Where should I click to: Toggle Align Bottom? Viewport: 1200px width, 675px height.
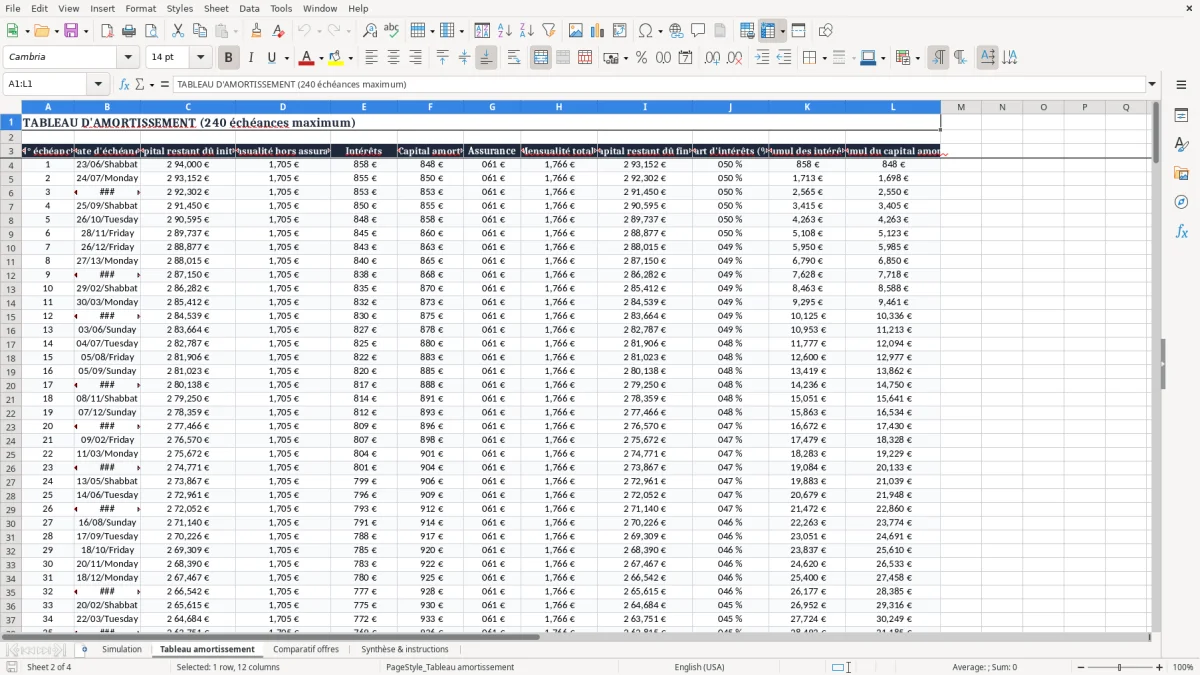point(486,58)
